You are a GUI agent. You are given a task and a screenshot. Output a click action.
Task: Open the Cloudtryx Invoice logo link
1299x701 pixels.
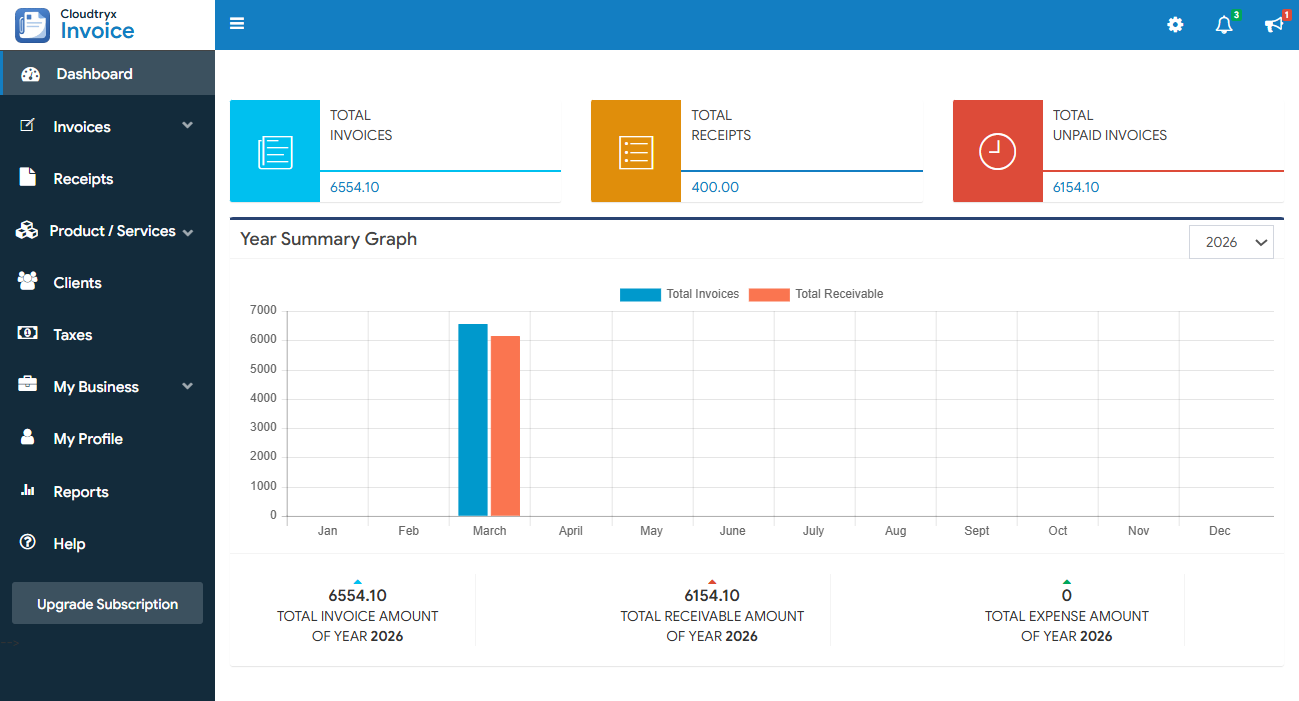click(x=95, y=24)
